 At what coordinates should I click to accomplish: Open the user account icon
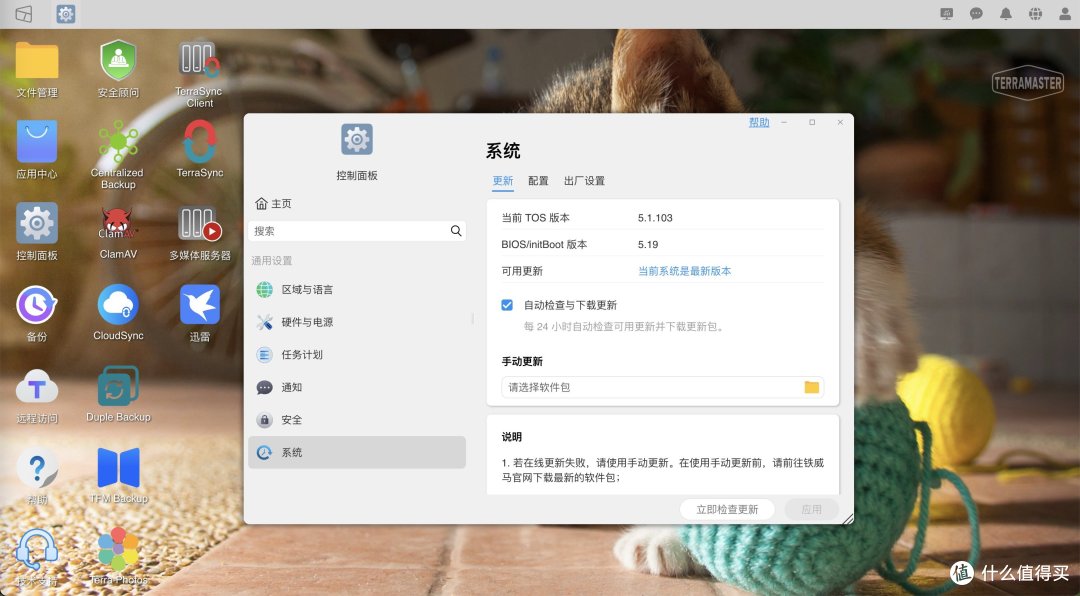coord(1064,14)
